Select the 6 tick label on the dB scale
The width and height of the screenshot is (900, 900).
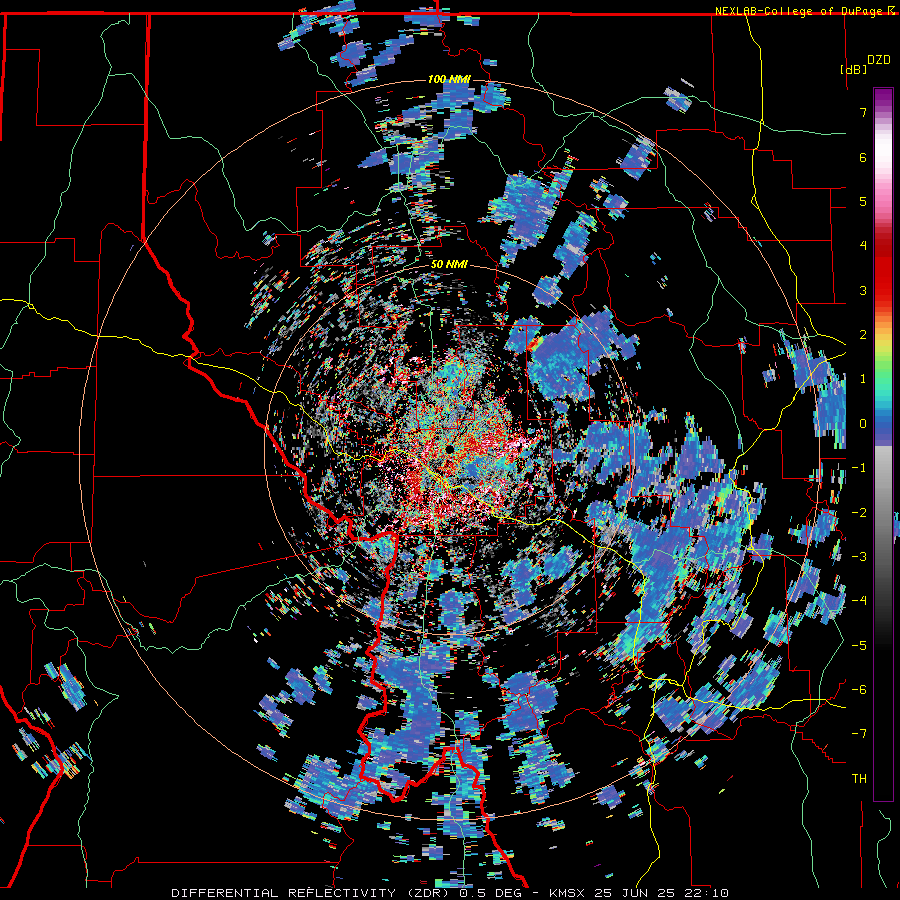pos(863,157)
